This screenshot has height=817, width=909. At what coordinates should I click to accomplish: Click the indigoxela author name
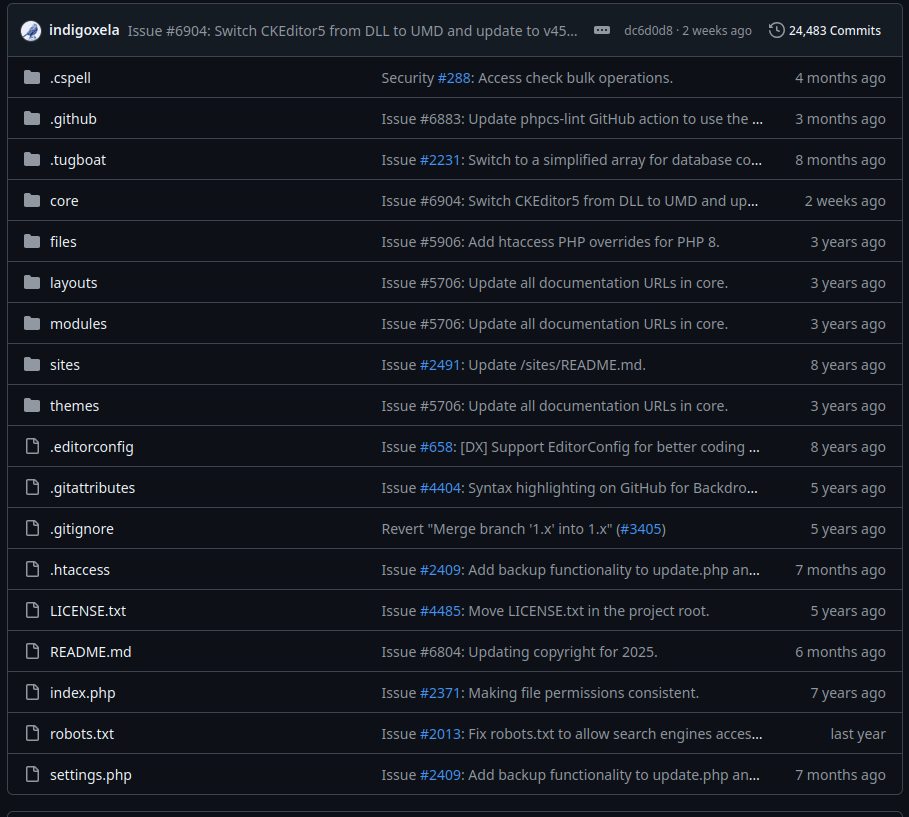(x=84, y=30)
